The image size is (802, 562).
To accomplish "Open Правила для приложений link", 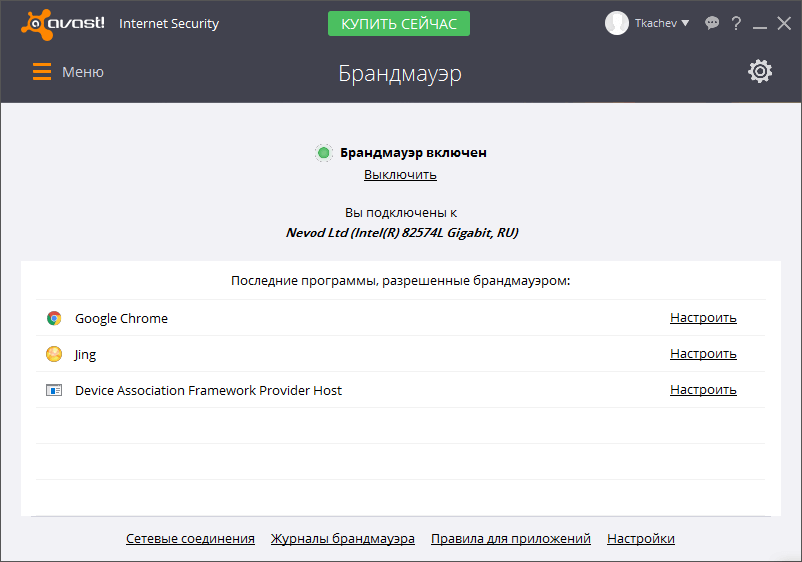I will pyautogui.click(x=511, y=538).
